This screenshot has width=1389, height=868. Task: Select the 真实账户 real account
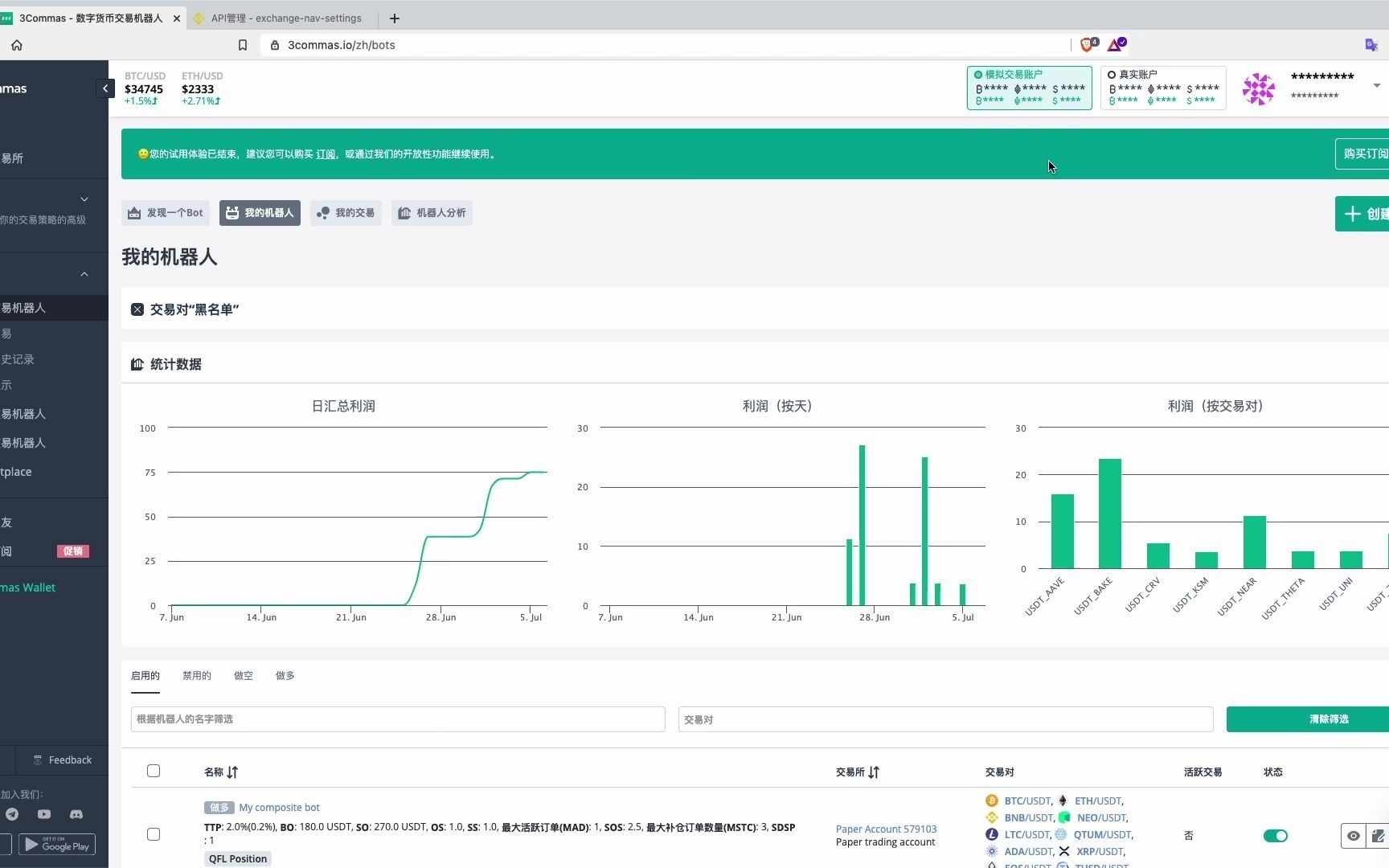click(x=1163, y=88)
